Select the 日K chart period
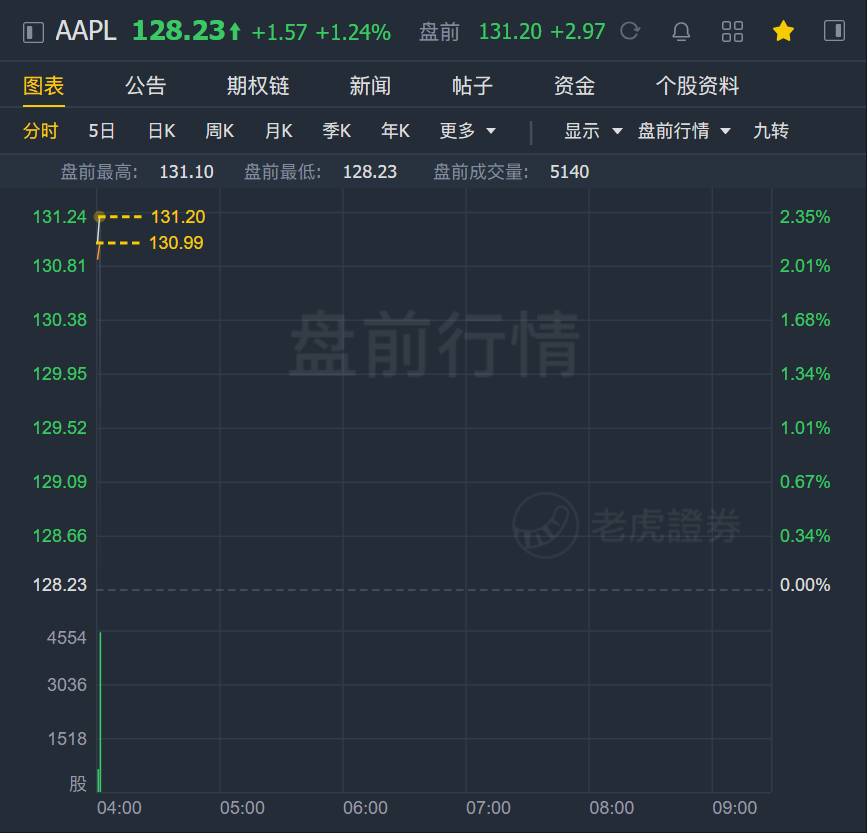This screenshot has width=867, height=833. (161, 131)
